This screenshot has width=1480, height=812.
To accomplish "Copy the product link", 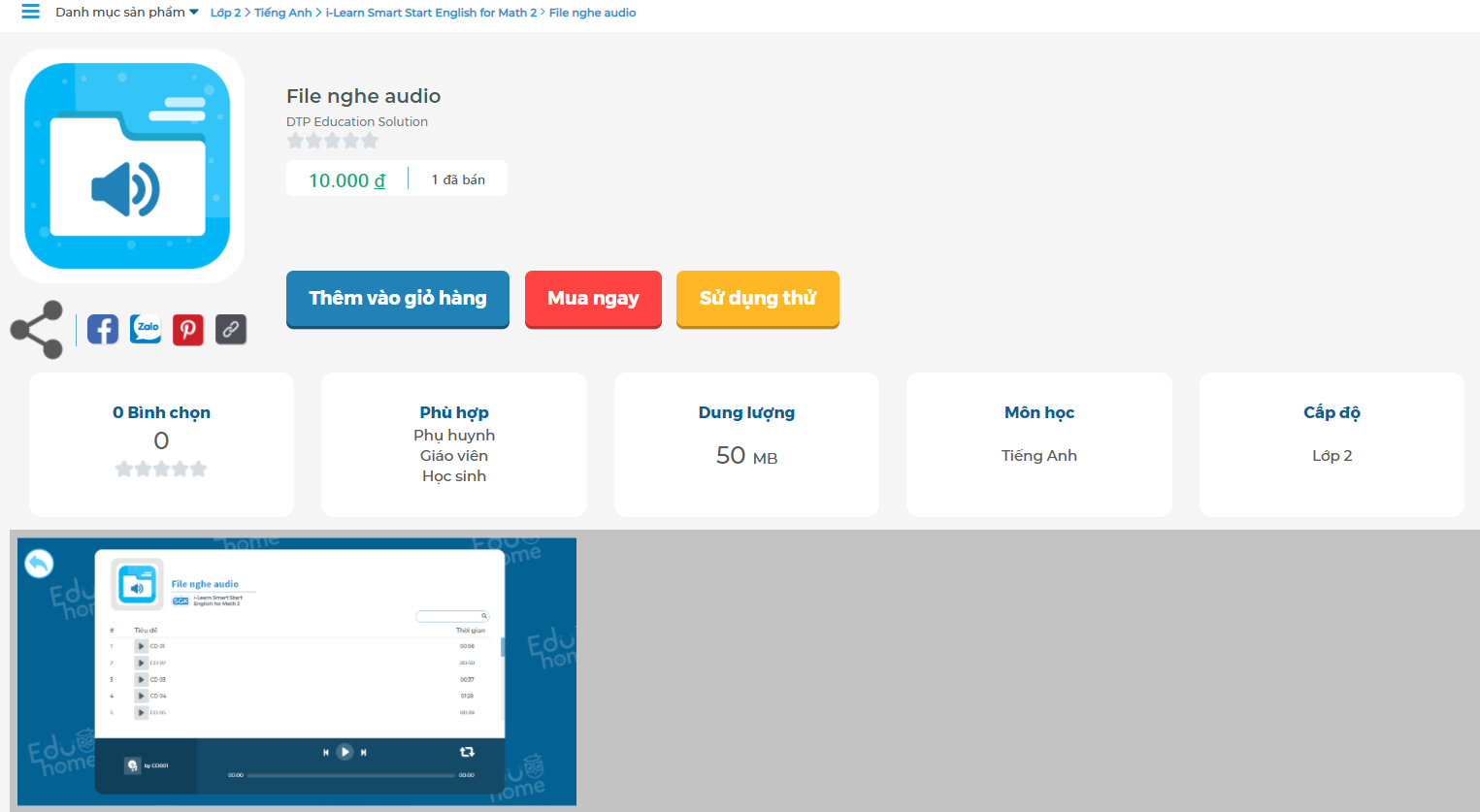I will point(231,330).
